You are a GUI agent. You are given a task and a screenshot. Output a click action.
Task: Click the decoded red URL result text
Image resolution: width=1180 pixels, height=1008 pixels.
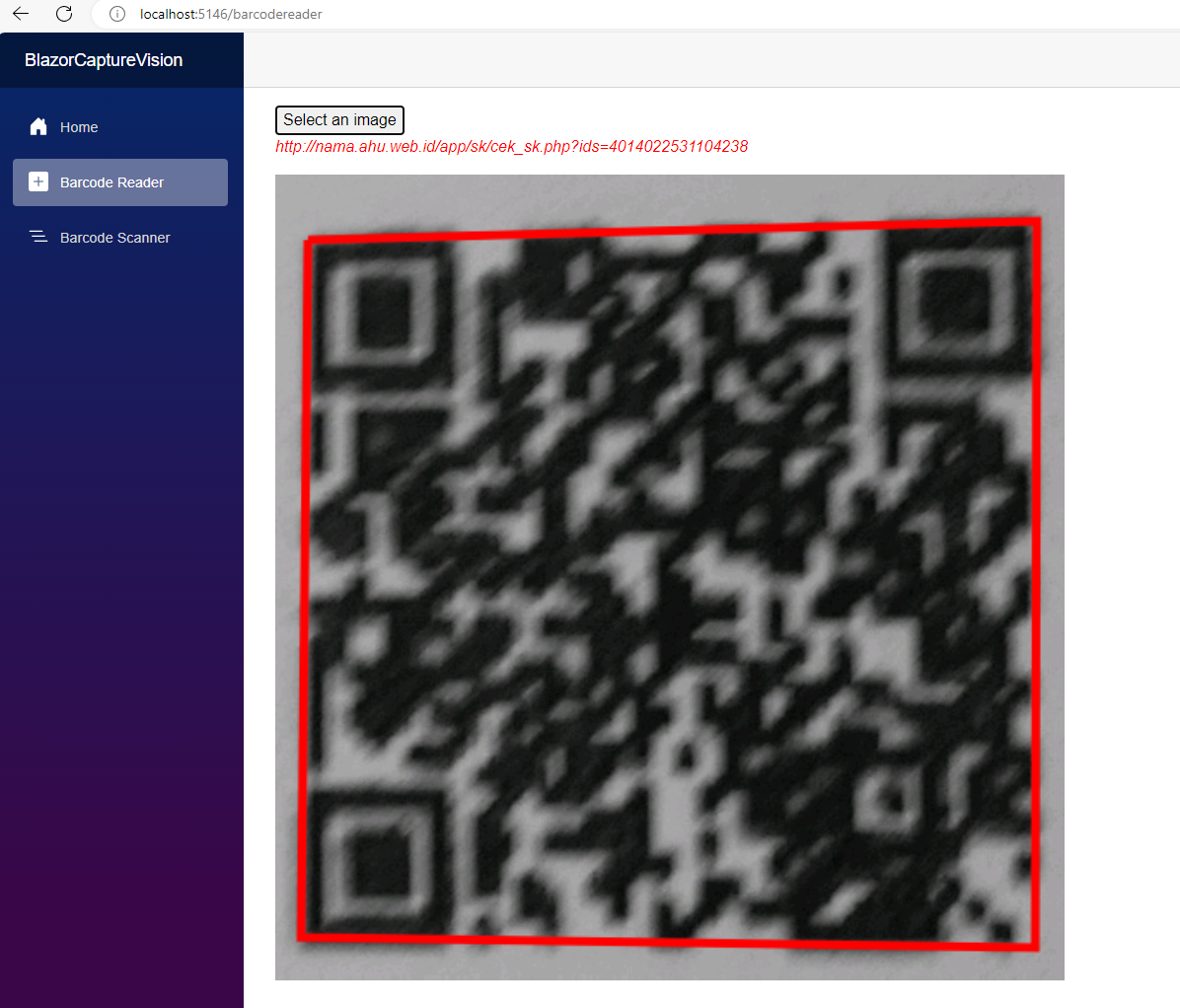pos(511,147)
